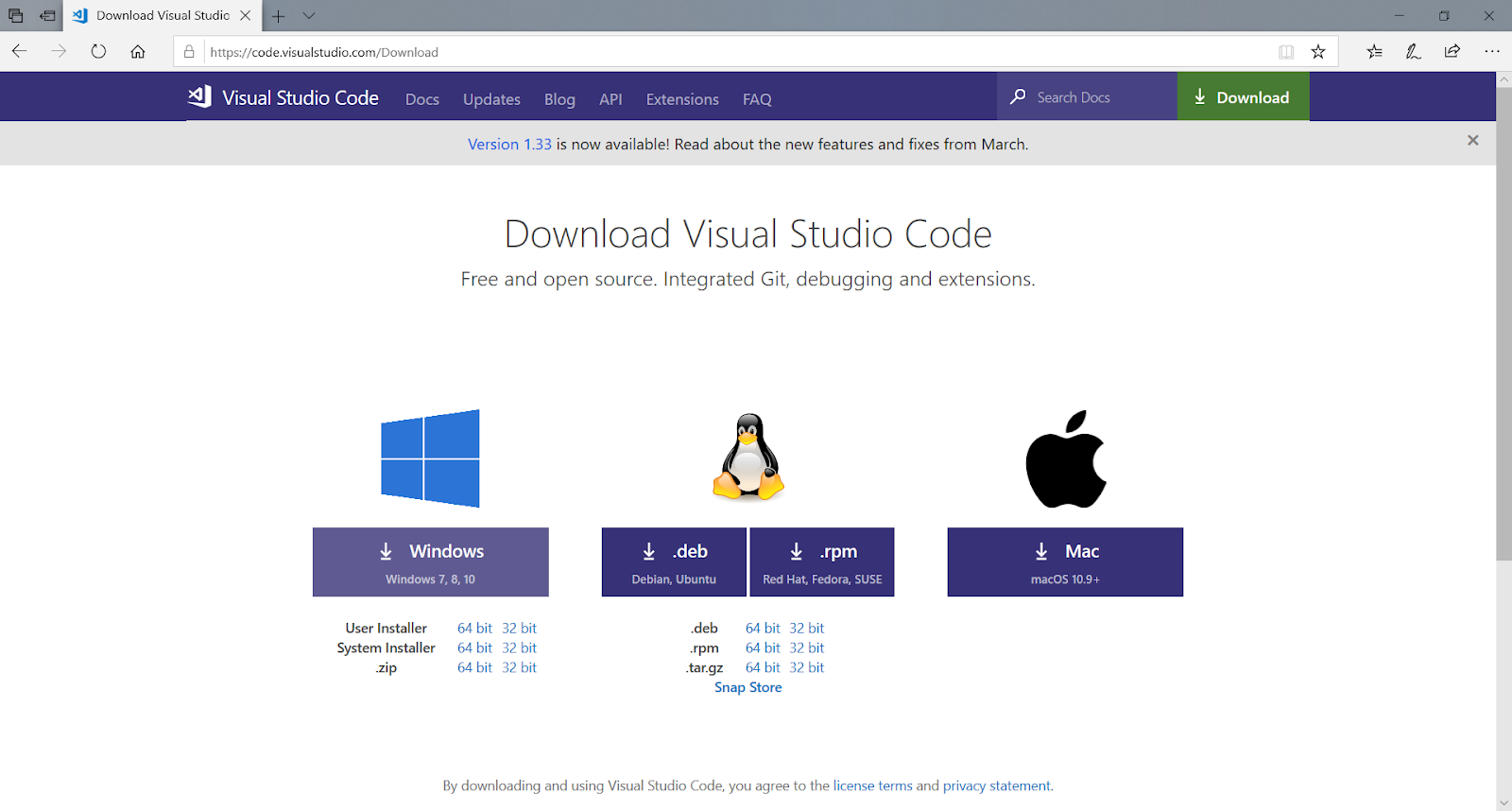Click the vertical page scrollbar thumb
1512x811 pixels.
[1503, 323]
